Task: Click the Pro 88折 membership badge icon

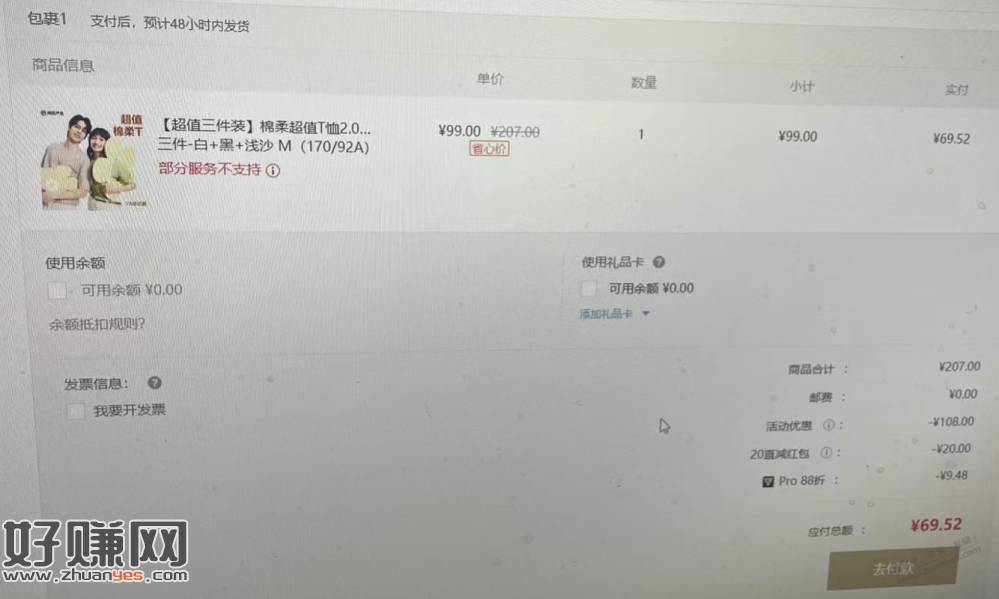Action: point(768,481)
